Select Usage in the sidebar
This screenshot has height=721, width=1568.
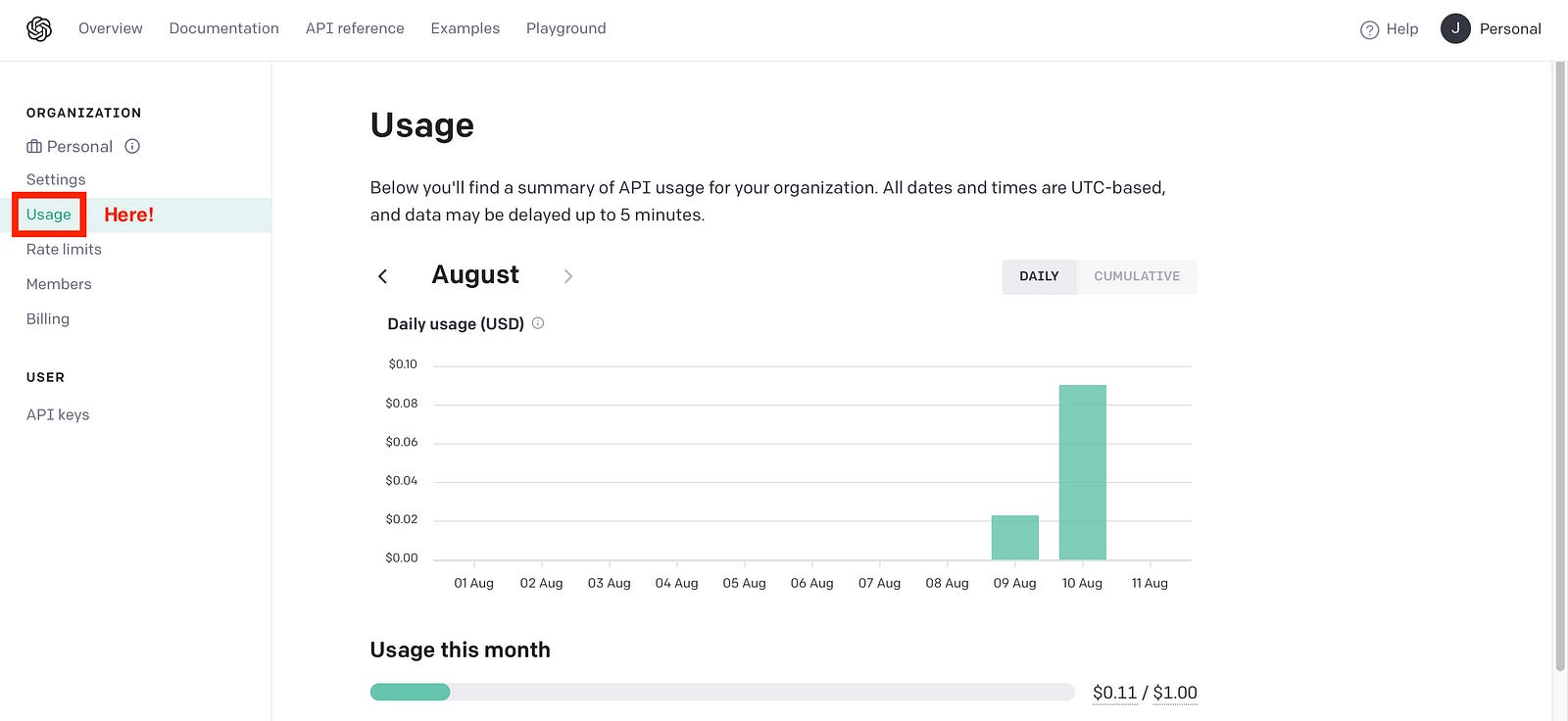(49, 215)
